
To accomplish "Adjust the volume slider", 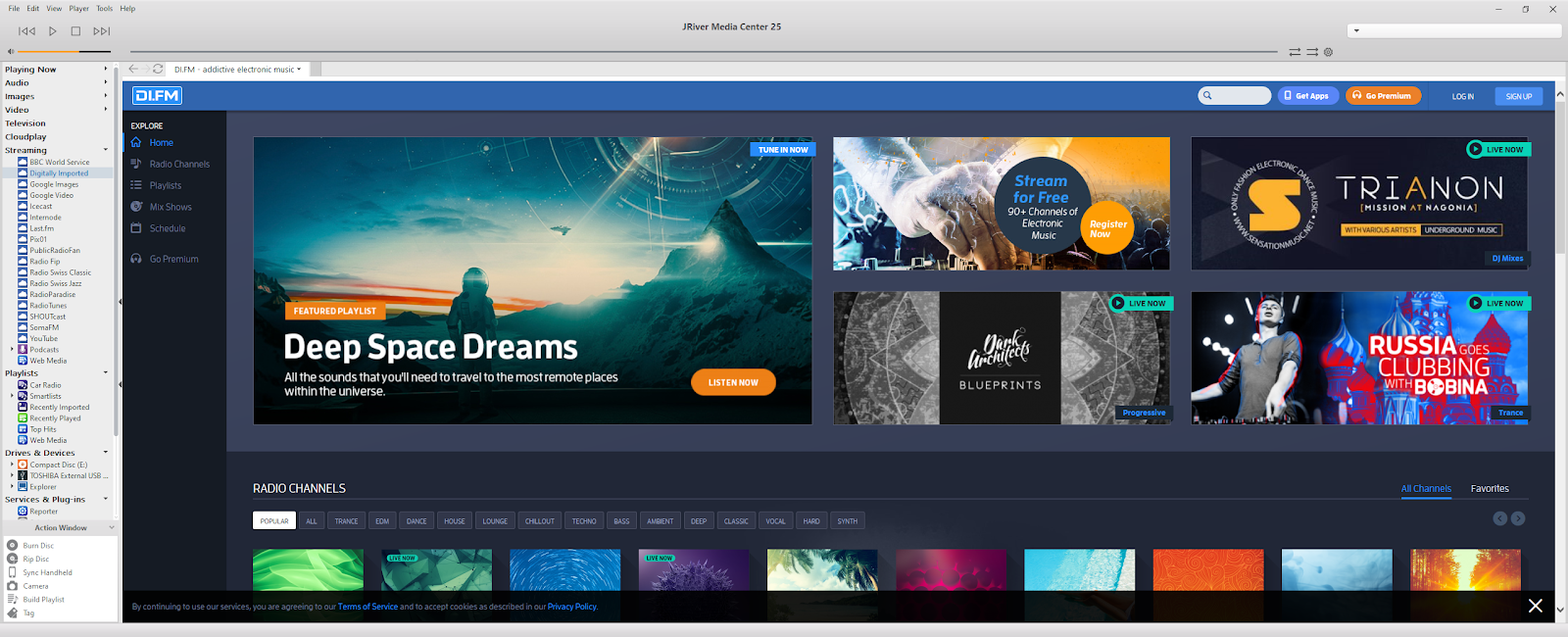I will tap(64, 51).
